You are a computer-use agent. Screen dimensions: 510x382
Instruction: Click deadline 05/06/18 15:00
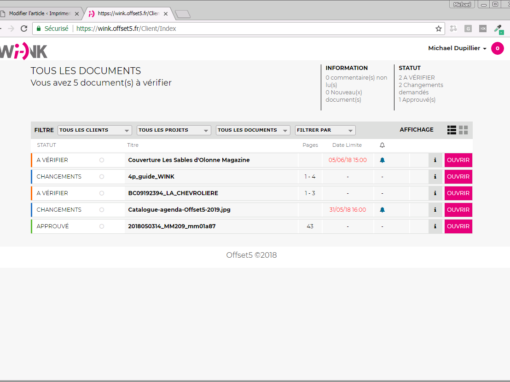pos(347,160)
